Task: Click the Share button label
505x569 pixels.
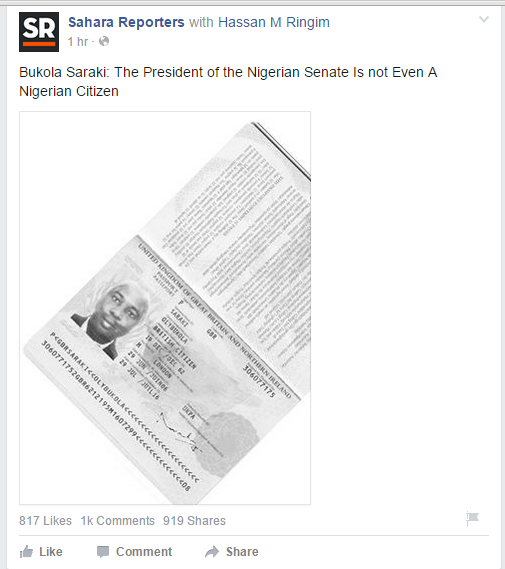Action: (242, 552)
